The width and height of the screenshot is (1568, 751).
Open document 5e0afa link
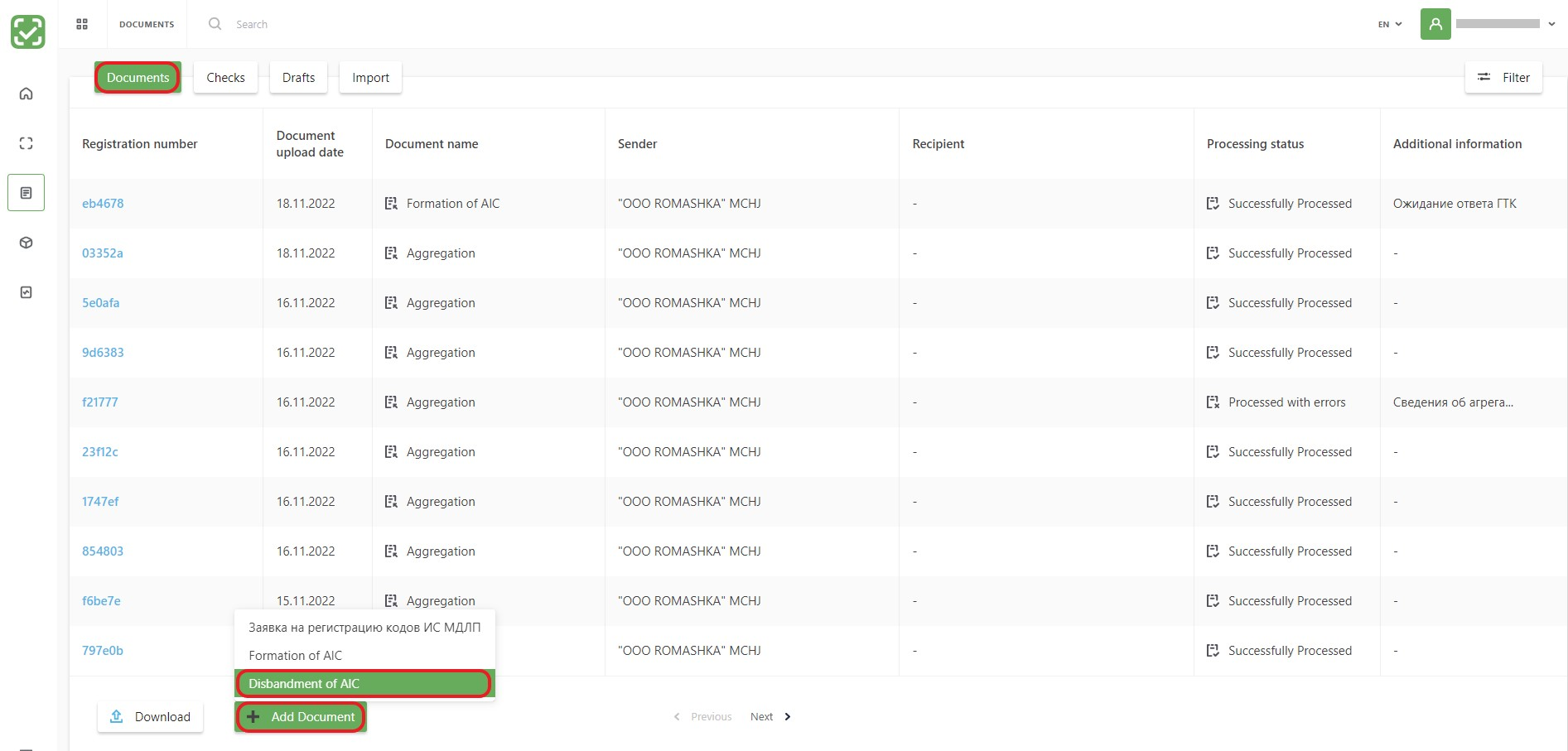tap(100, 303)
